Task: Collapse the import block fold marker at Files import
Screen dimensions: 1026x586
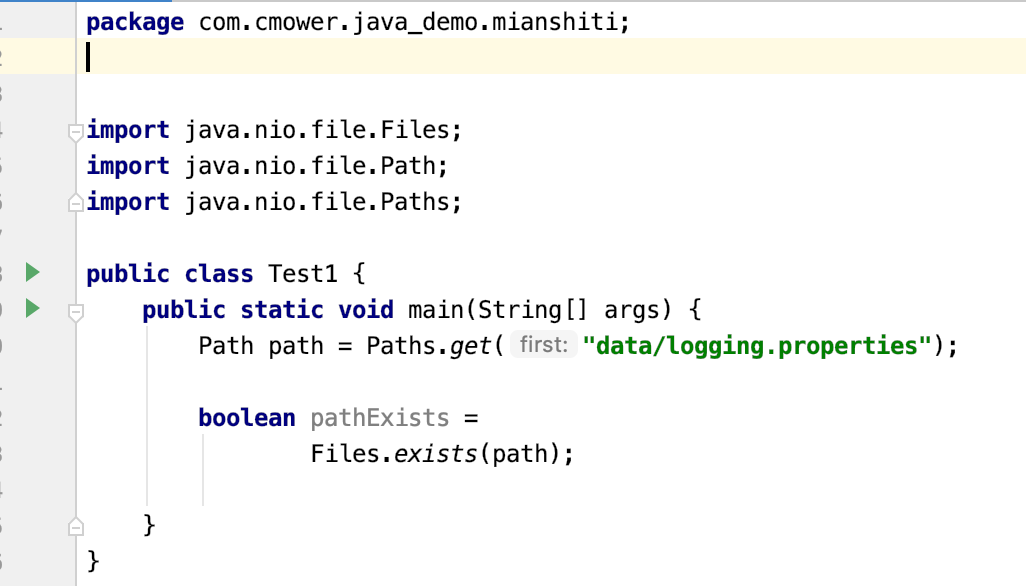Action: 76,132
